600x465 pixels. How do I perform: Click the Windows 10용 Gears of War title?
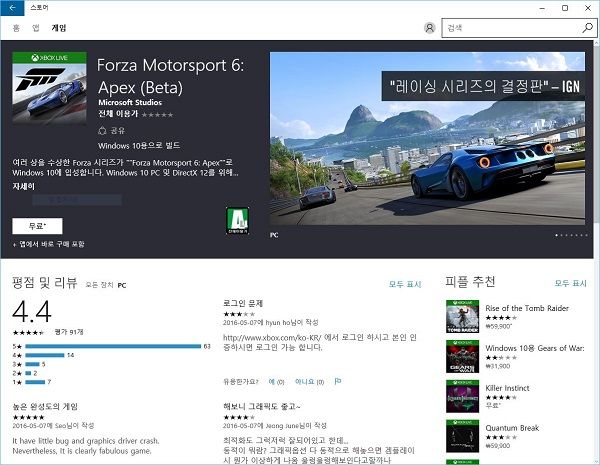535,348
